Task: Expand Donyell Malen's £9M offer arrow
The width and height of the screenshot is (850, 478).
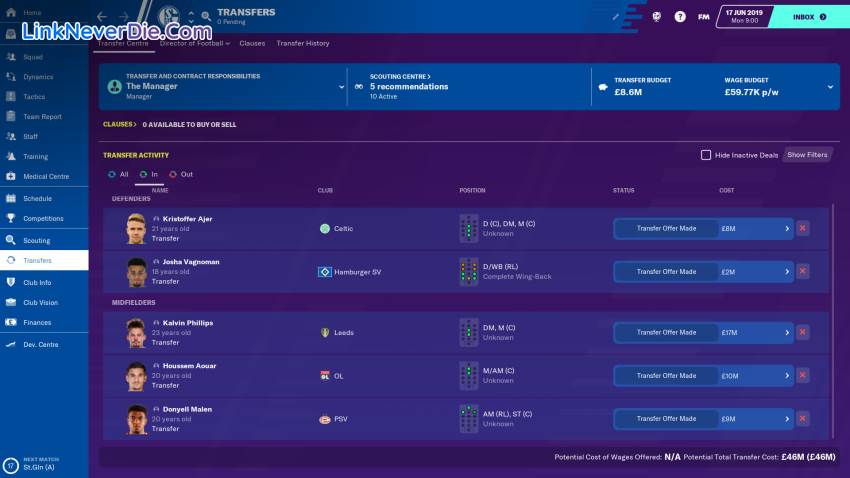Action: [x=787, y=418]
